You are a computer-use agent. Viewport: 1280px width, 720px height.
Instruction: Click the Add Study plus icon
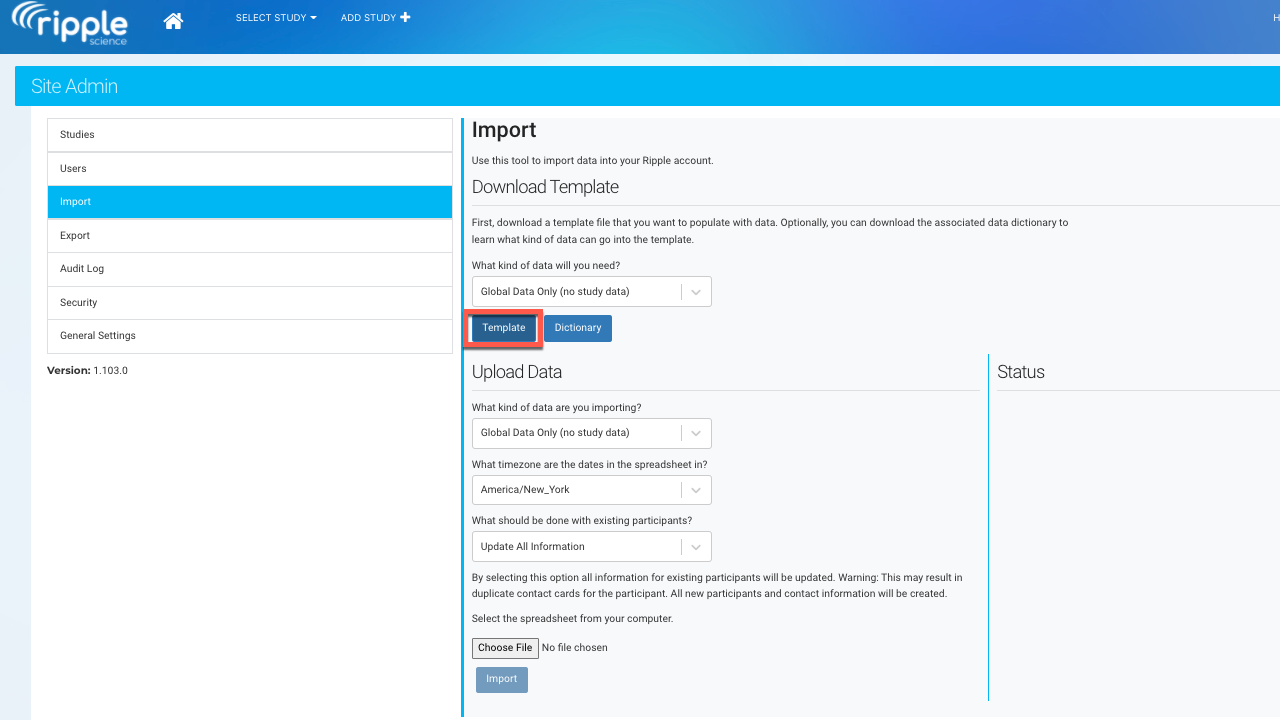click(405, 18)
